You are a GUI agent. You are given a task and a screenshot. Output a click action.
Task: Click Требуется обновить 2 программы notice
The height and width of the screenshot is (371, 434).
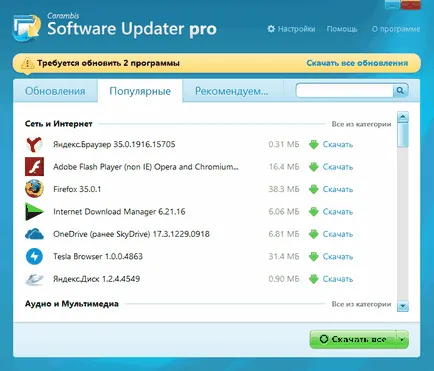click(108, 63)
